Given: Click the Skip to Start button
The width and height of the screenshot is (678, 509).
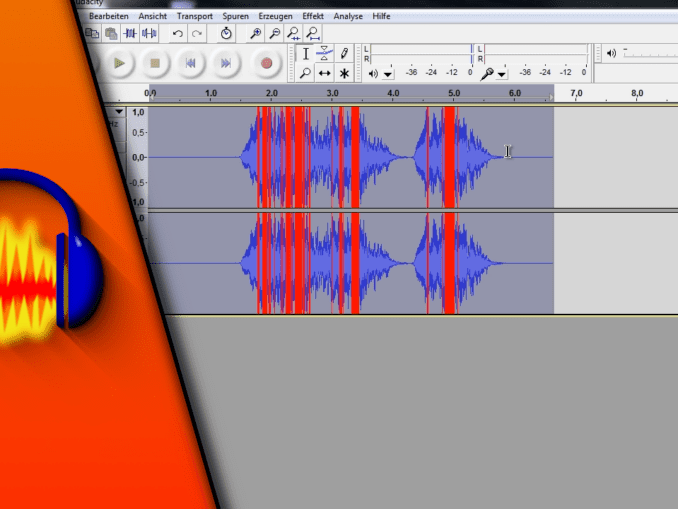Looking at the screenshot, I should pos(190,63).
